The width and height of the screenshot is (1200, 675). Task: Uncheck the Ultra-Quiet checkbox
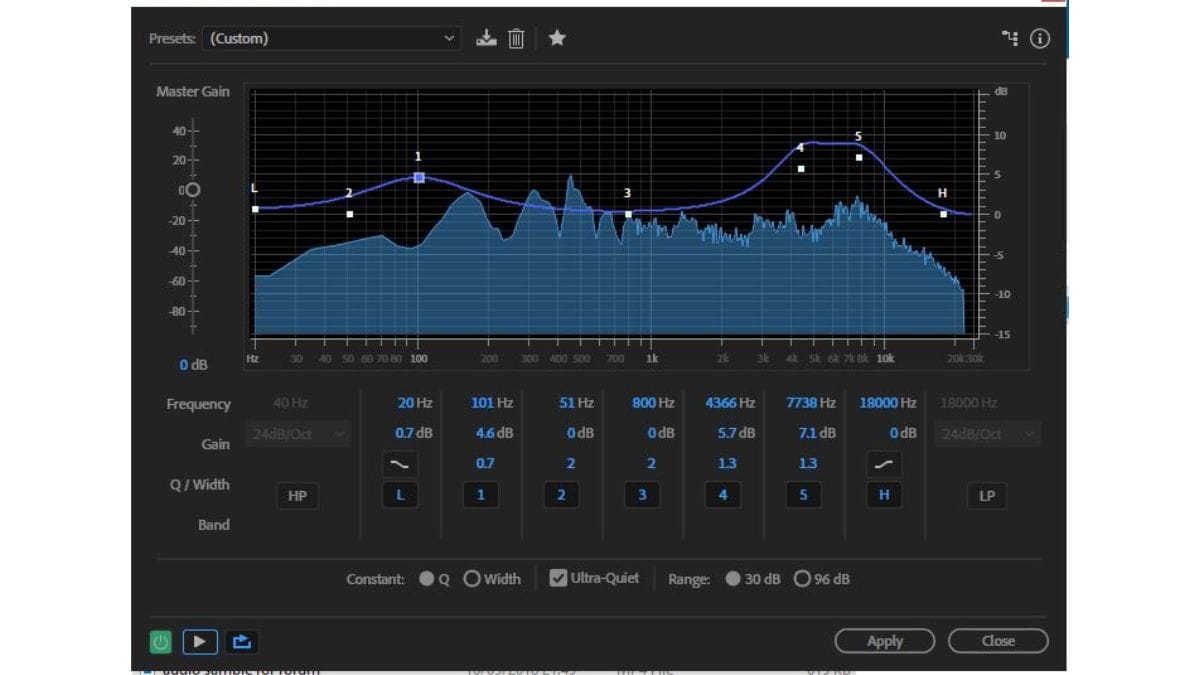click(x=558, y=578)
